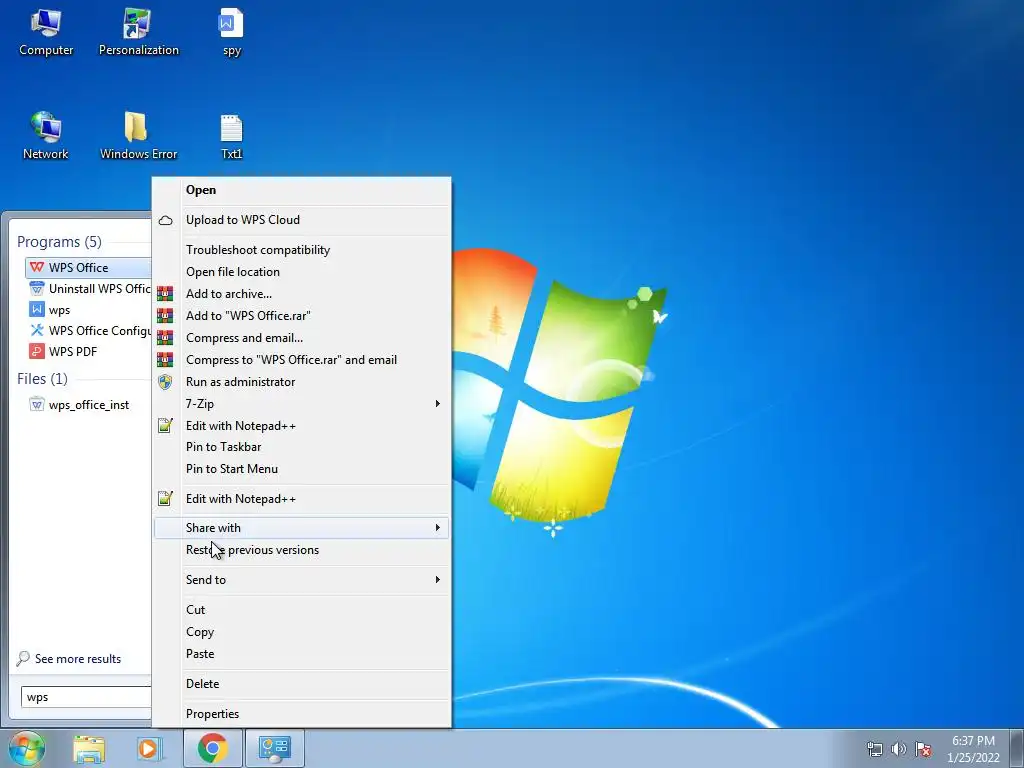
Task: Click the Files (1) group header
Action: click(42, 379)
